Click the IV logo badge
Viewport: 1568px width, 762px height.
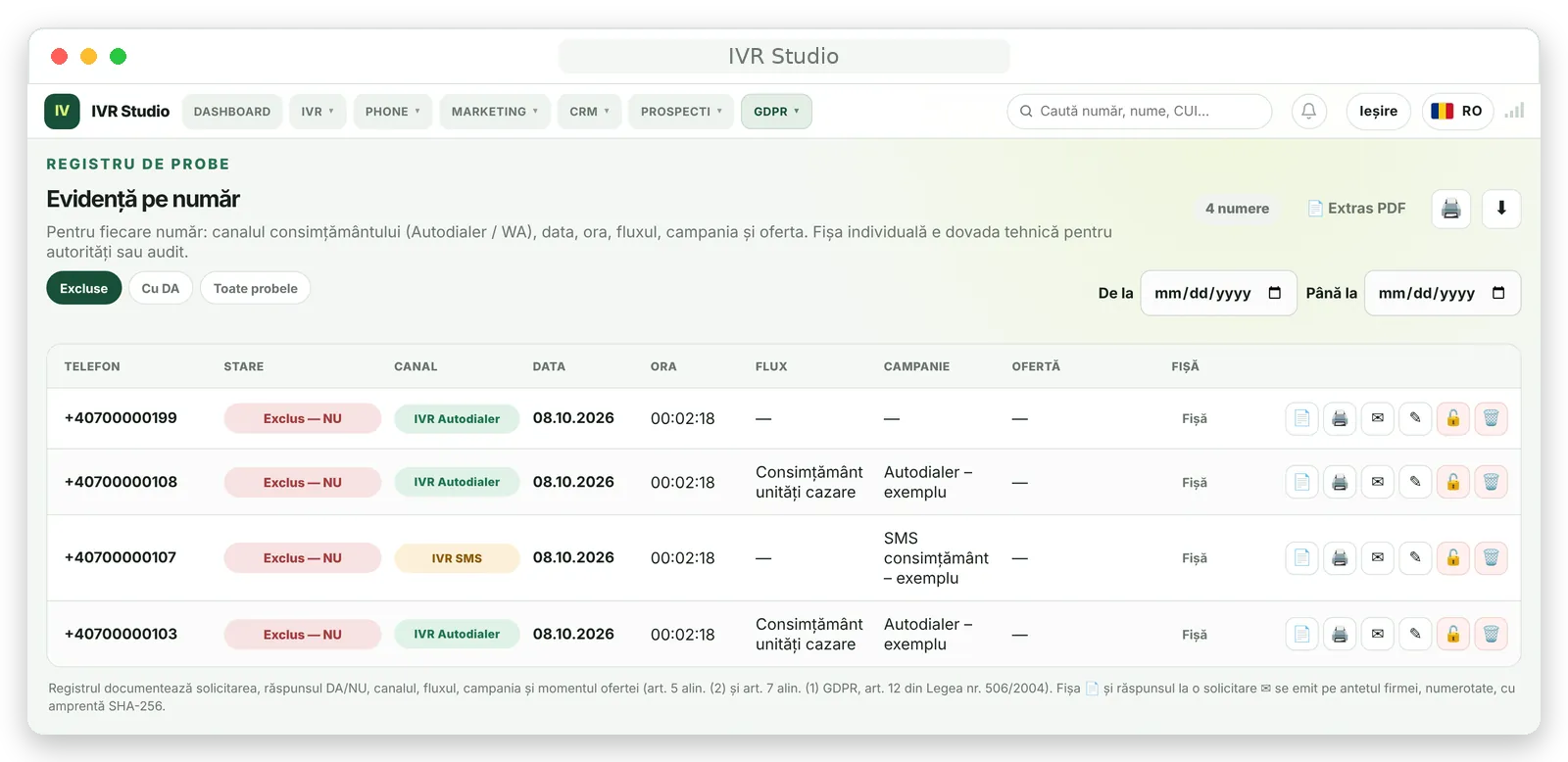click(62, 111)
